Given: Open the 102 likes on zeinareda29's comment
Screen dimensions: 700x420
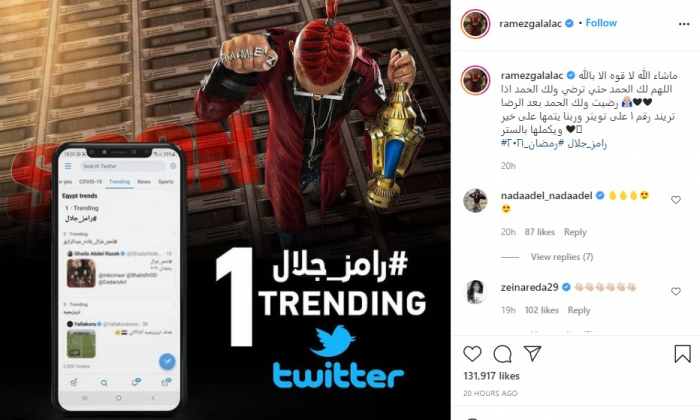Looking at the screenshot, I should click(542, 310).
